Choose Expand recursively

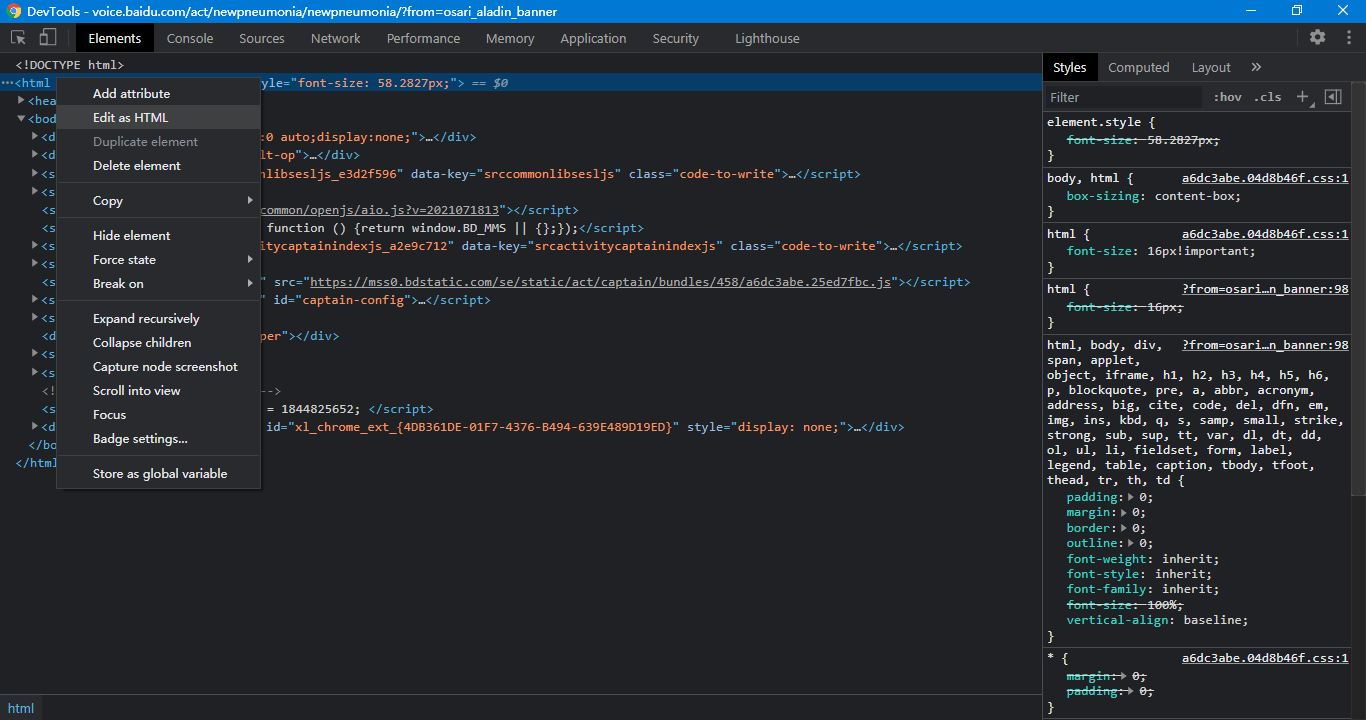pyautogui.click(x=158, y=318)
